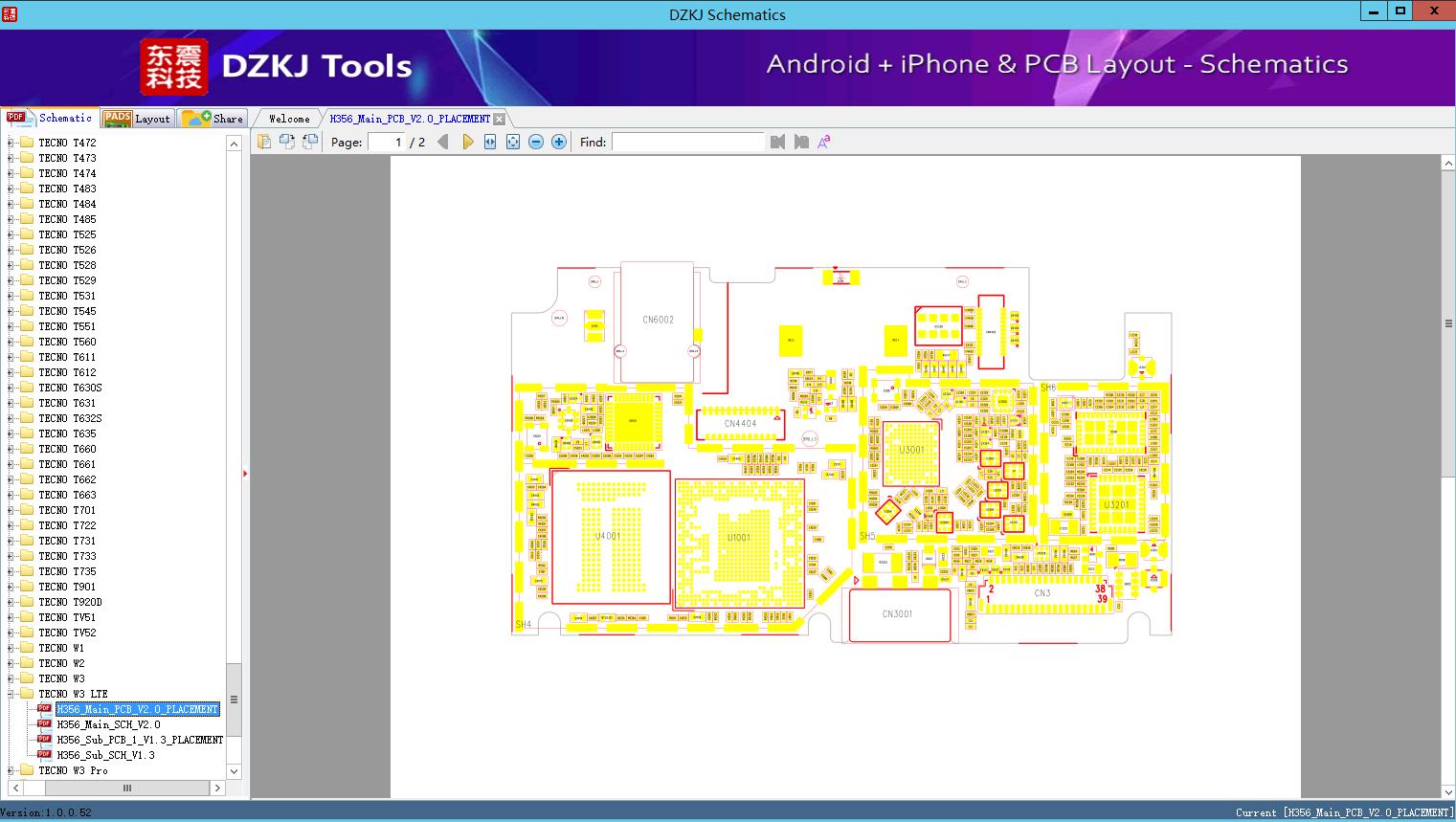Screen dimensions: 1456x822
Task: Open H356_Main_SCH_V2.0 file in tree
Action: click(x=108, y=724)
